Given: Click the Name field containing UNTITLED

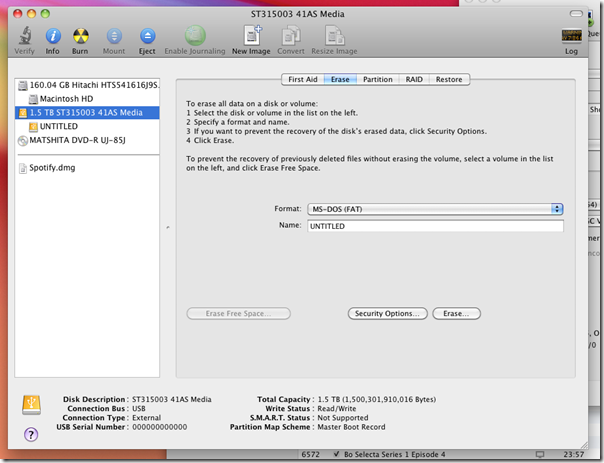Looking at the screenshot, I should (435, 226).
